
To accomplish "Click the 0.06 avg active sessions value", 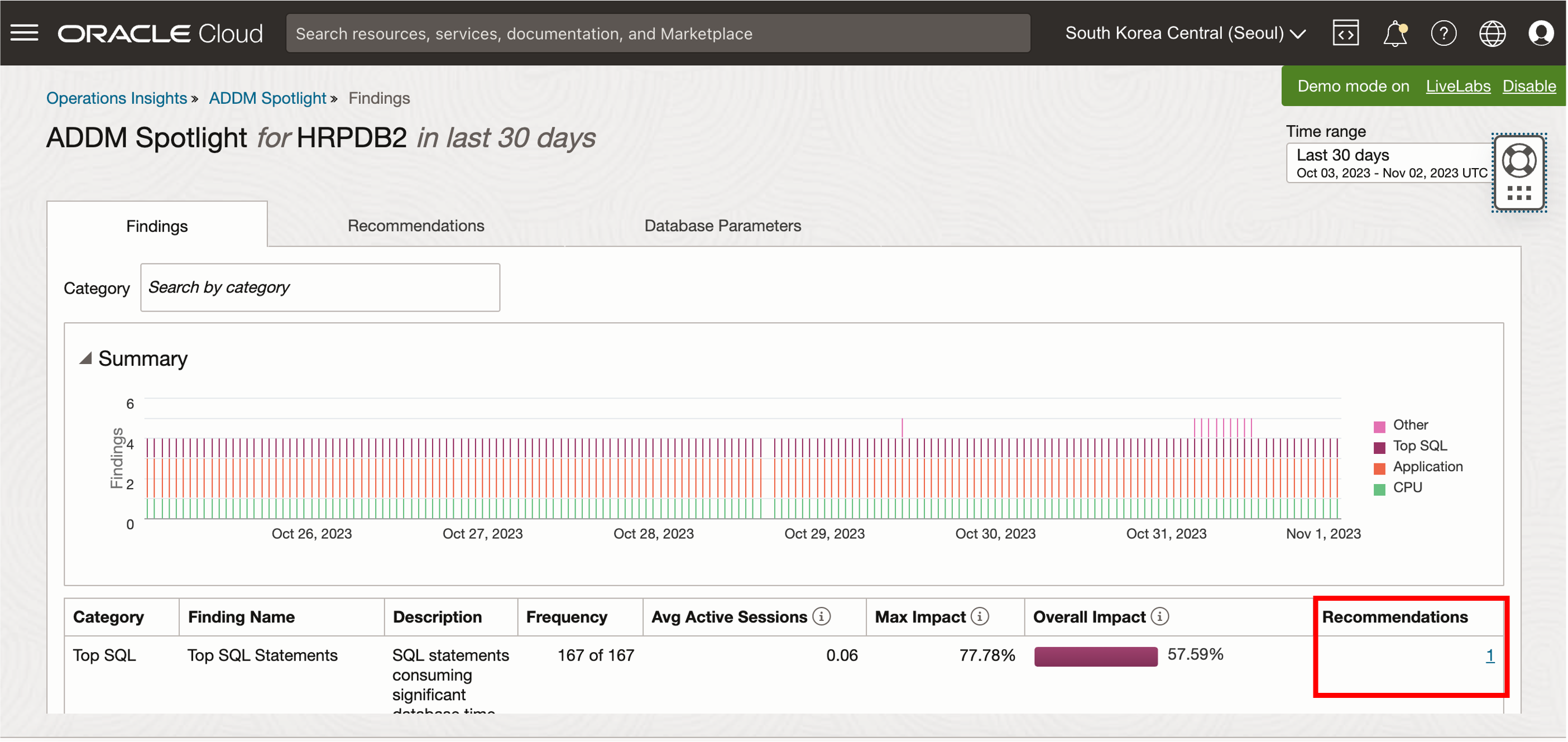I will (x=842, y=655).
